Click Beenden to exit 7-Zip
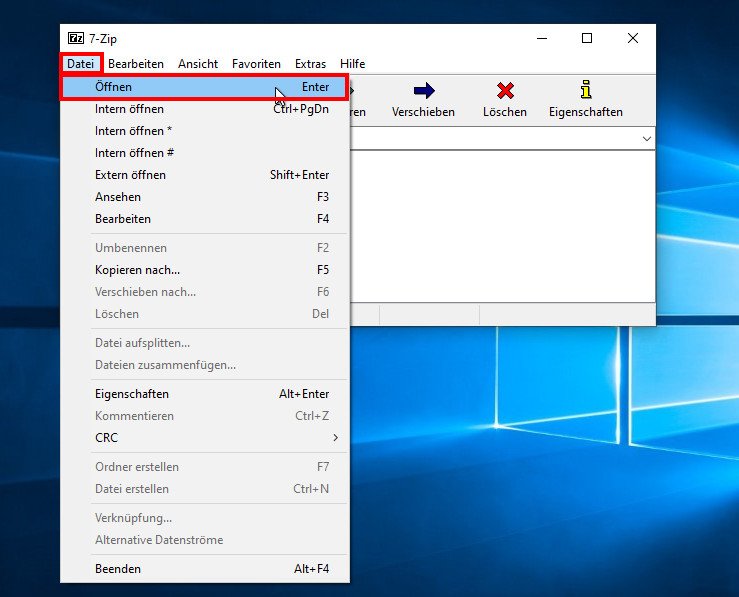Viewport: 739px width, 597px height. pyautogui.click(x=118, y=569)
